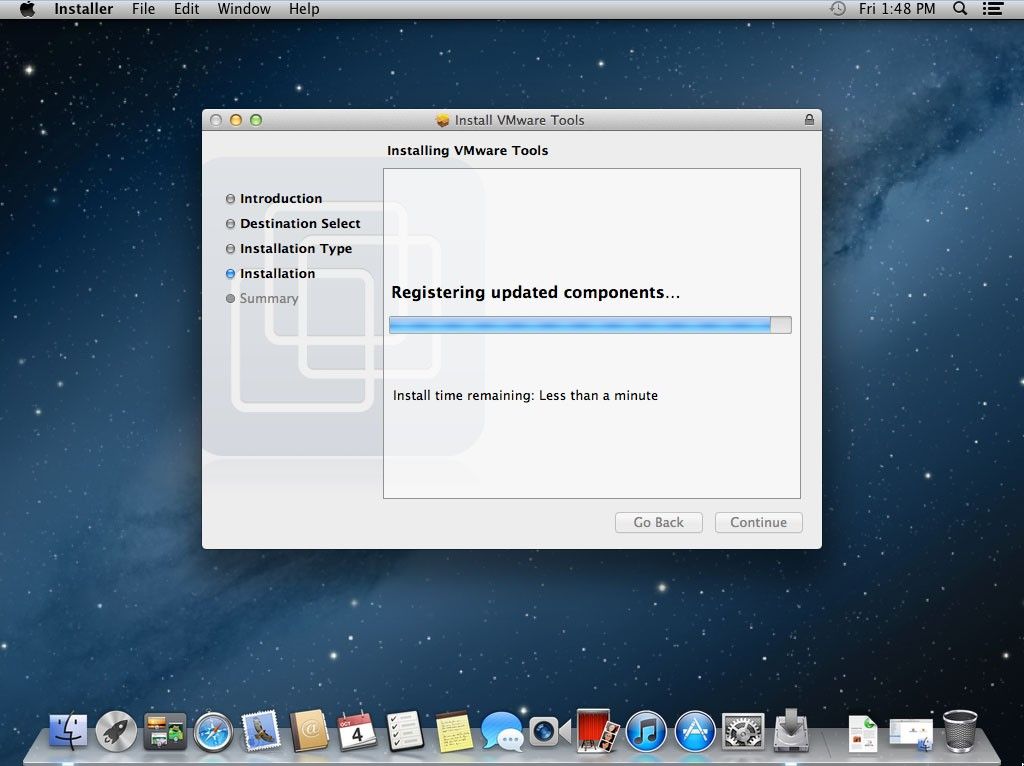
Task: Open Mail stamp icon in Dock
Action: [261, 730]
